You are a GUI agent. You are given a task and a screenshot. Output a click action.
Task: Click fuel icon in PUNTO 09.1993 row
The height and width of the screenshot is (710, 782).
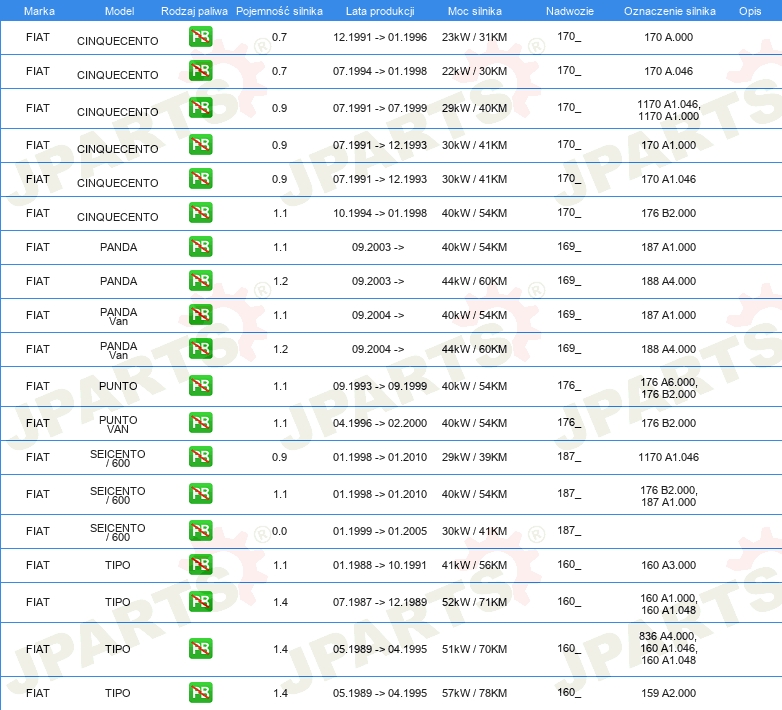(x=200, y=385)
